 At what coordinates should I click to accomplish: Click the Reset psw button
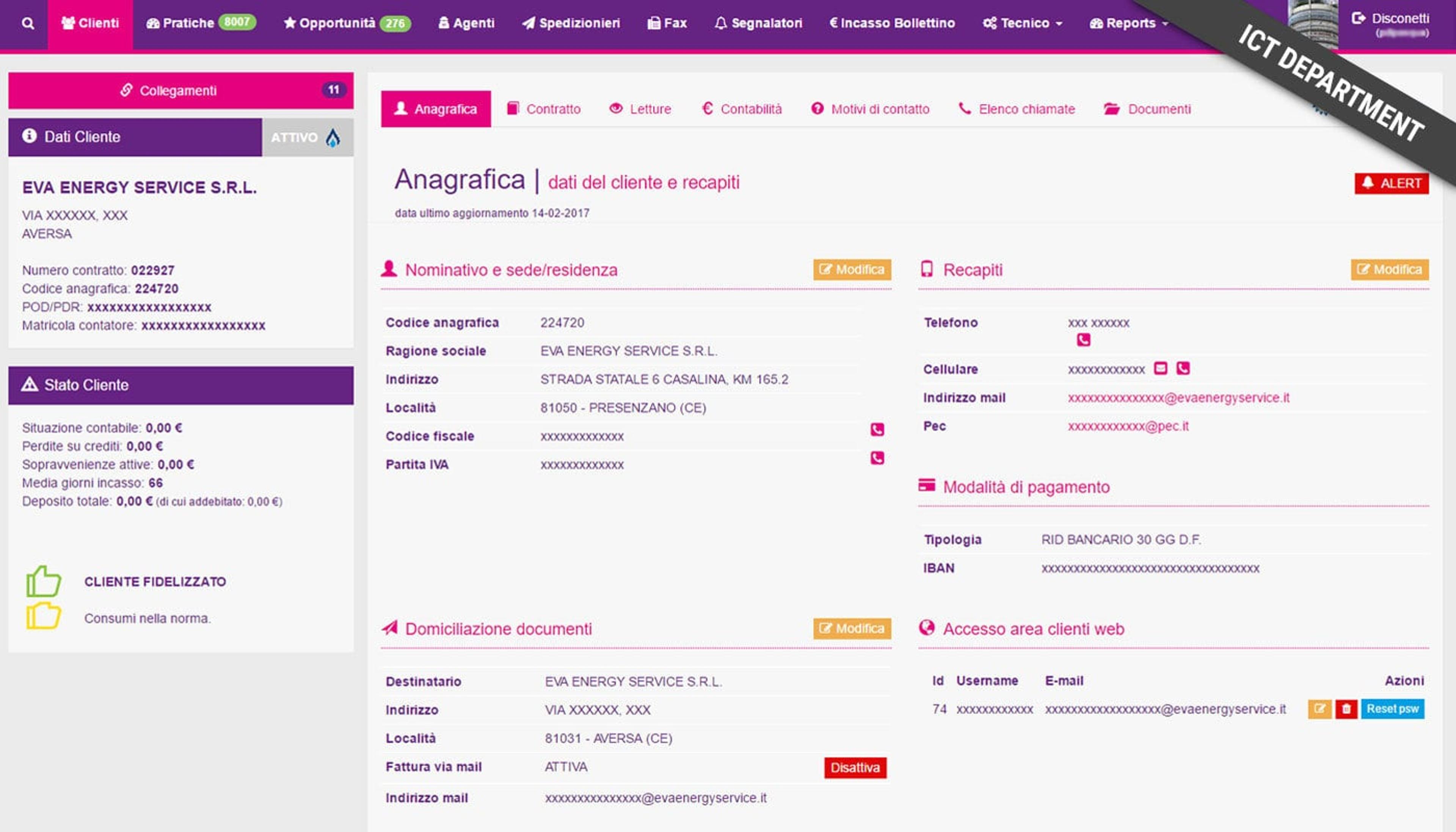[1392, 709]
